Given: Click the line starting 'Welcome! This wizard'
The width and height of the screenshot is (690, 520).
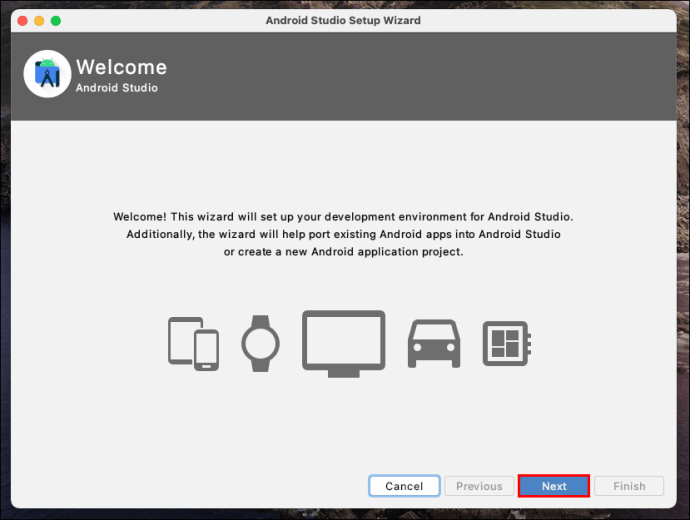Looking at the screenshot, I should click(343, 217).
